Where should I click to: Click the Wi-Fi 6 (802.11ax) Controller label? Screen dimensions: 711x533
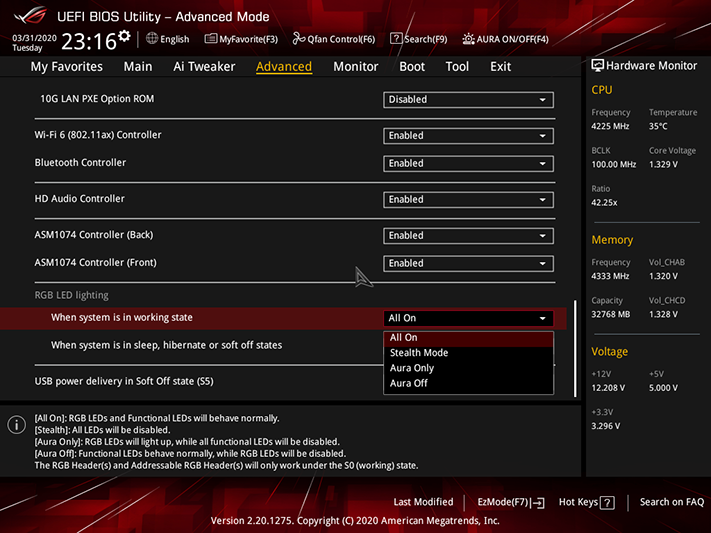click(x=98, y=135)
